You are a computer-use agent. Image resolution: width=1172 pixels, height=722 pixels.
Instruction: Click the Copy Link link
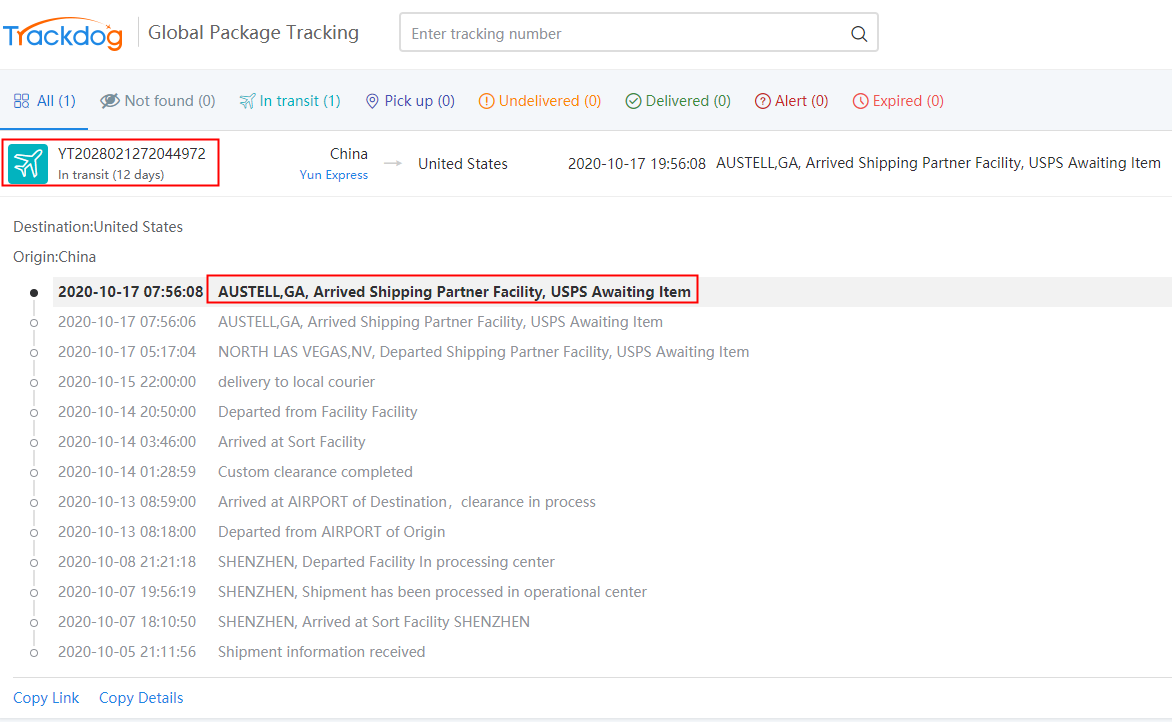[46, 698]
